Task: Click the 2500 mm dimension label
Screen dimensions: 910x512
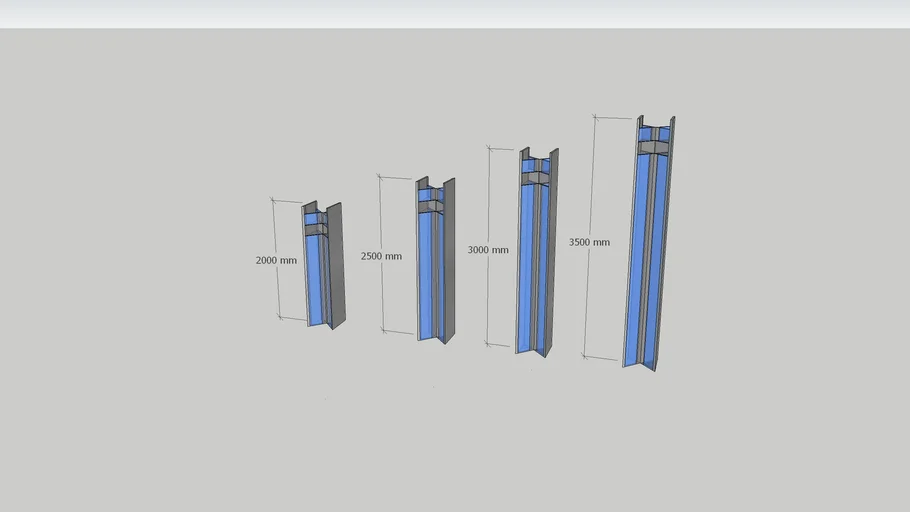Action: 381,256
